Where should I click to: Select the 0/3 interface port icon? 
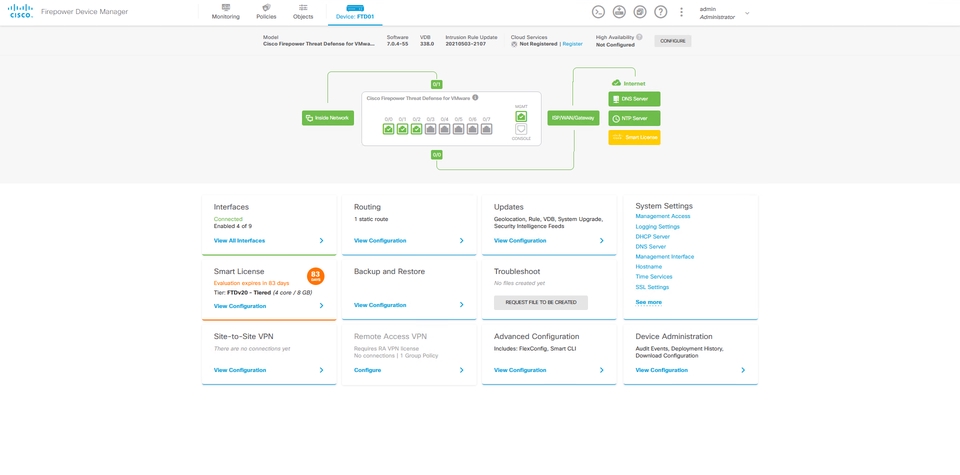[x=430, y=129]
